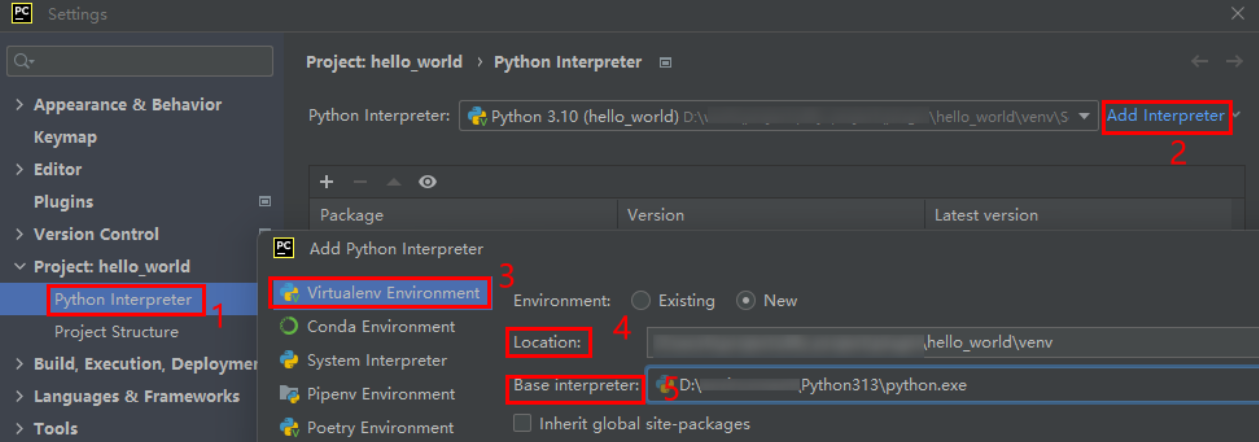
Task: Click the Poetry Environment Python icon
Action: [289, 427]
